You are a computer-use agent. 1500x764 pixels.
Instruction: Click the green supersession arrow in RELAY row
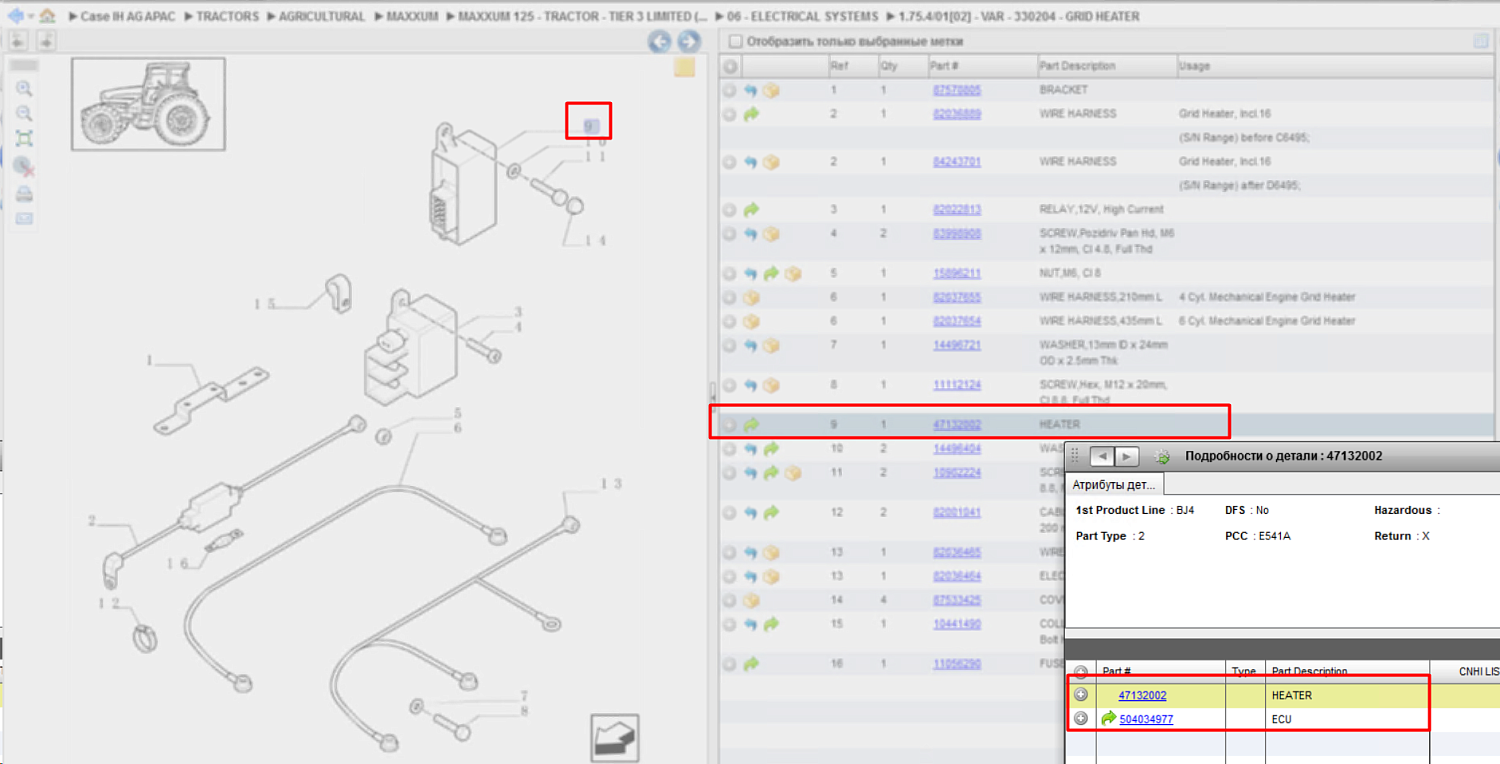point(751,210)
